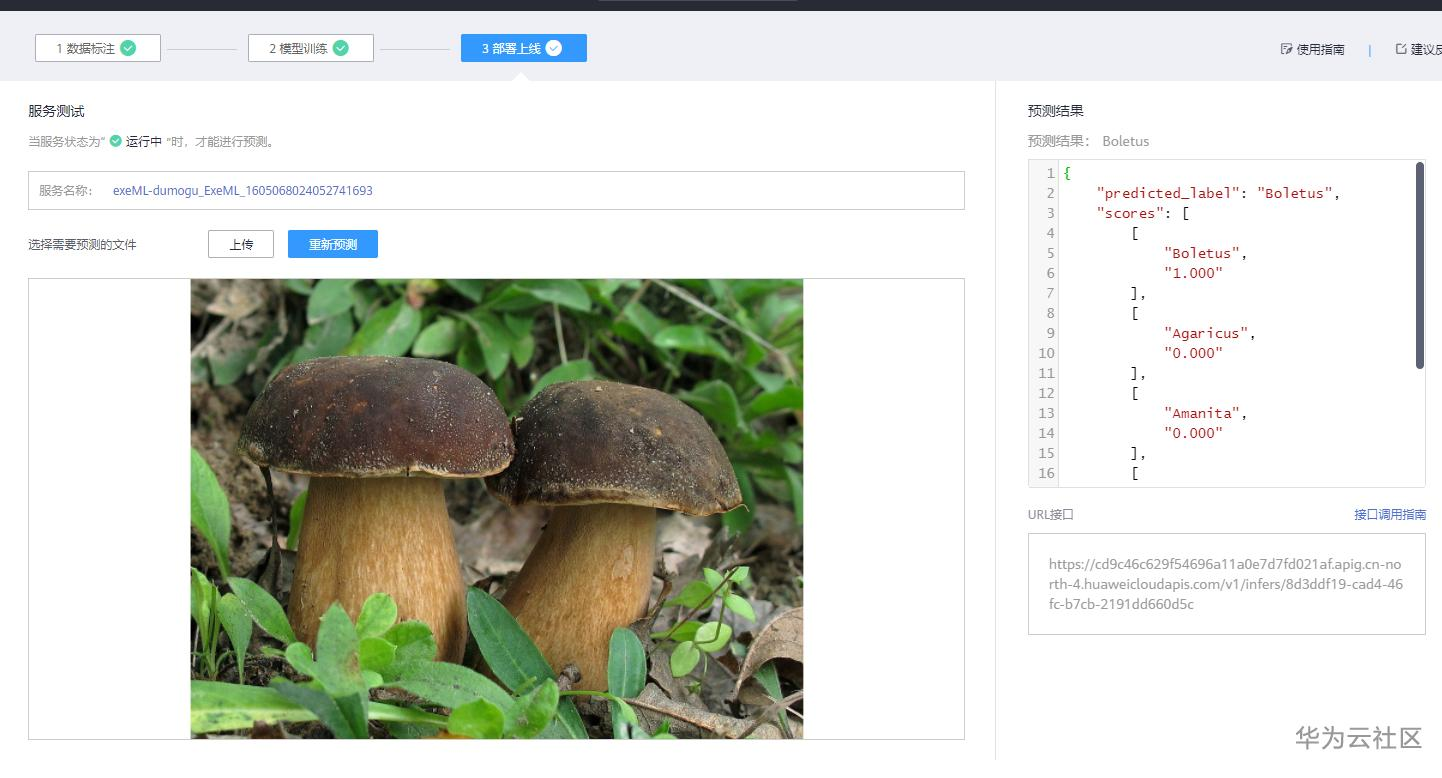Click the URL接口 label
The height and width of the screenshot is (778, 1442).
point(1051,514)
